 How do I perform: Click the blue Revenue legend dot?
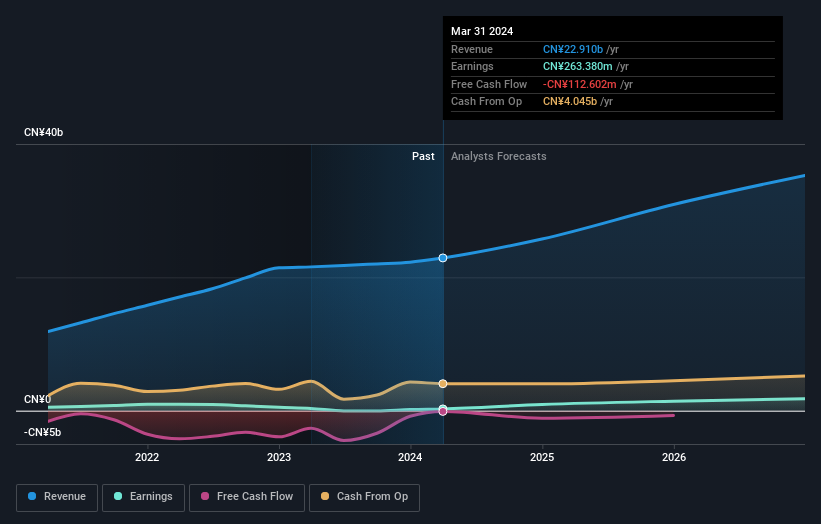(x=32, y=496)
